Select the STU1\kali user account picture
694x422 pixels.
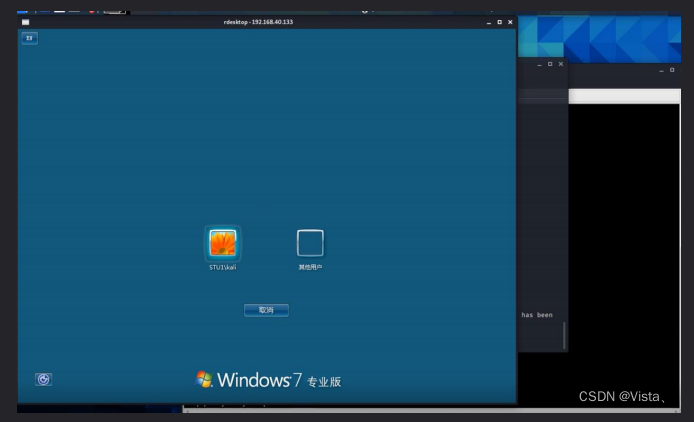click(223, 243)
